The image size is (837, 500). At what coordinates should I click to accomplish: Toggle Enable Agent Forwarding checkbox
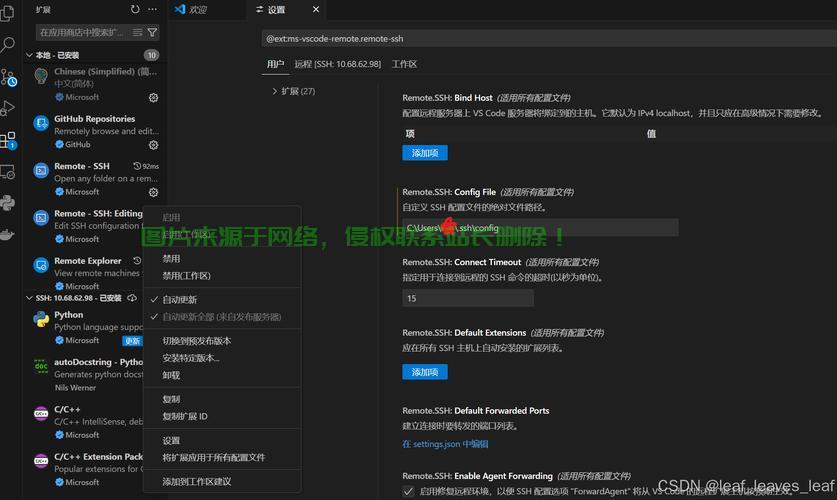[x=408, y=491]
